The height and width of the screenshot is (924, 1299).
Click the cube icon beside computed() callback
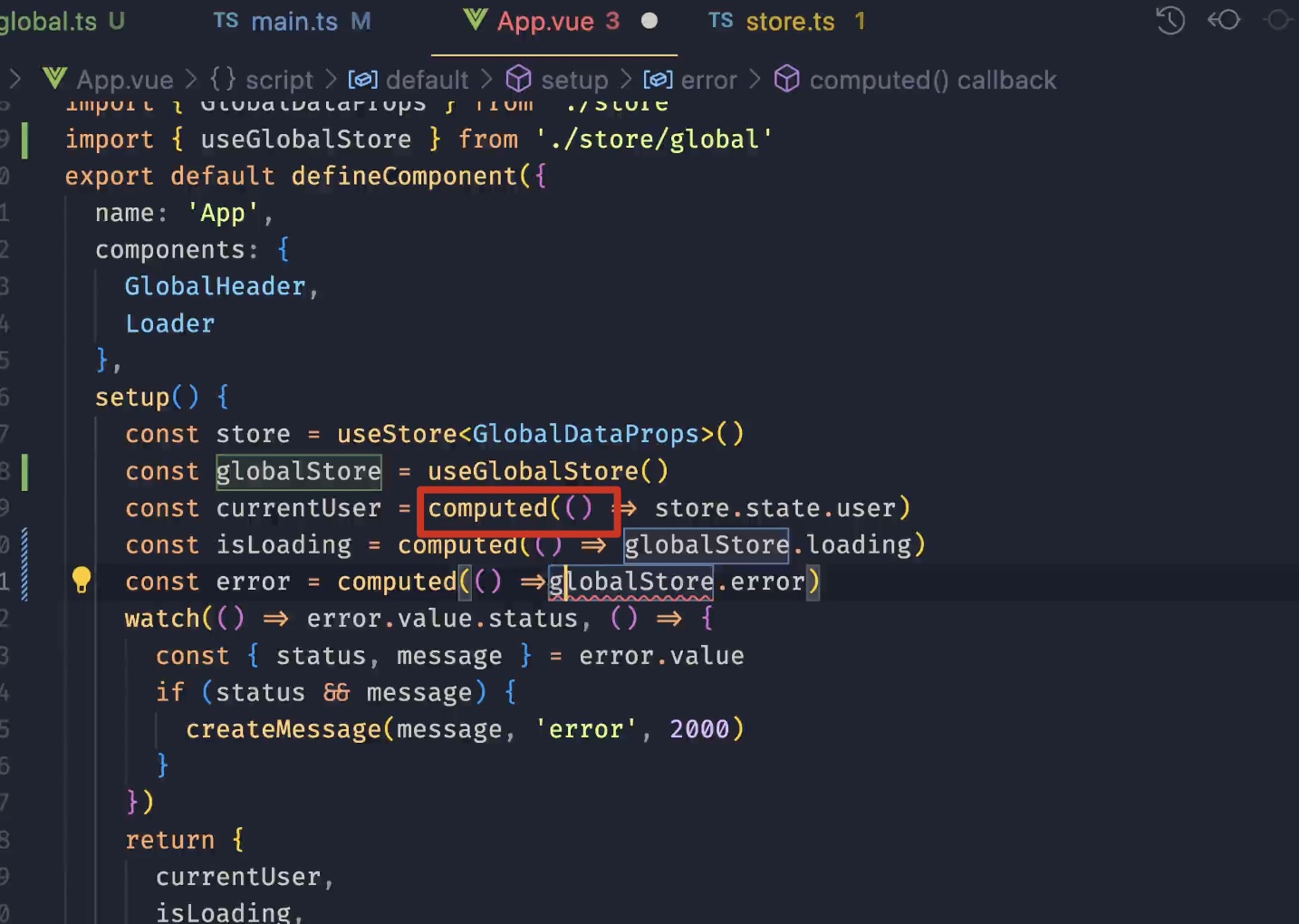click(787, 79)
